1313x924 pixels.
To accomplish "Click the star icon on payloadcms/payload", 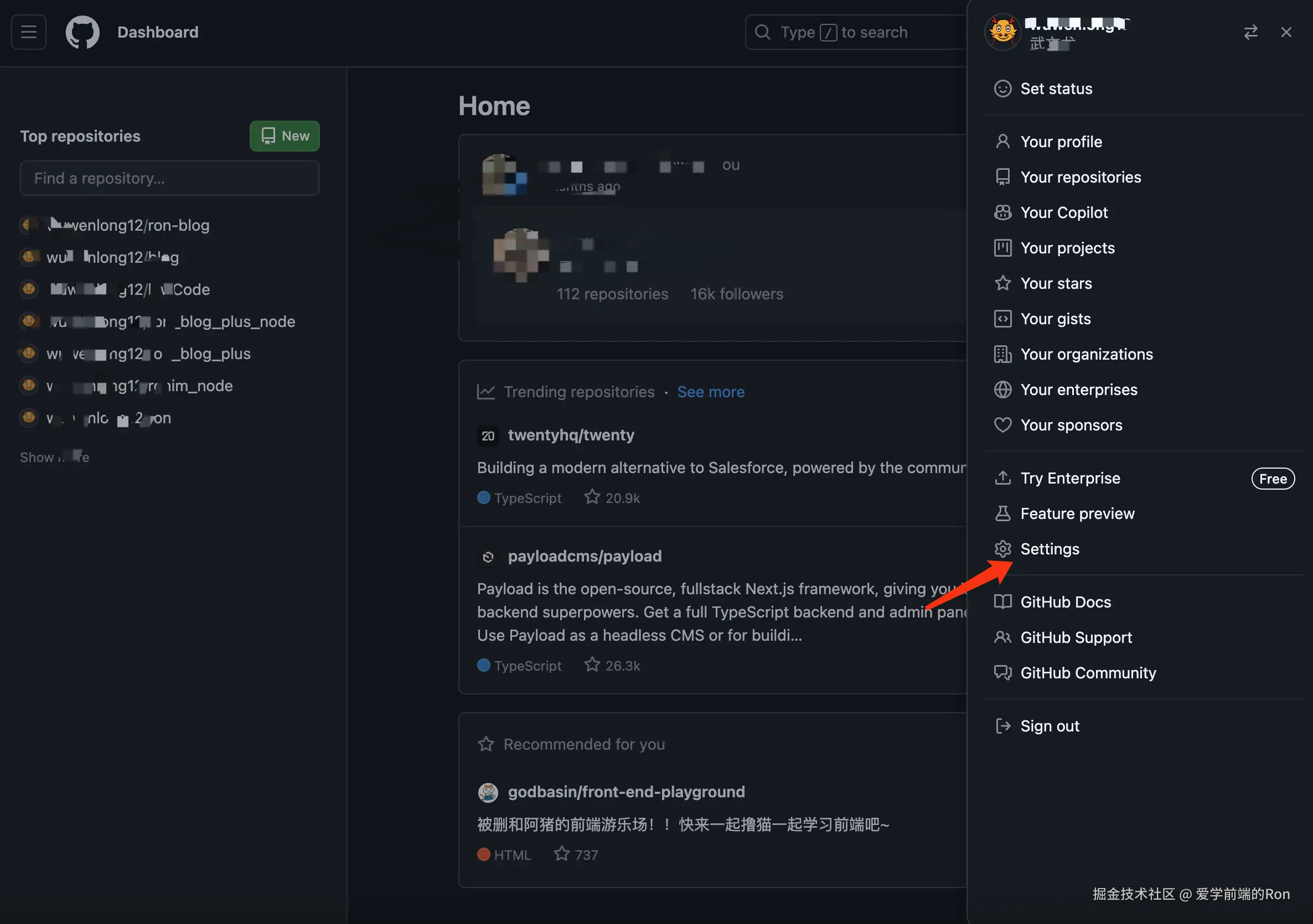I will [592, 665].
